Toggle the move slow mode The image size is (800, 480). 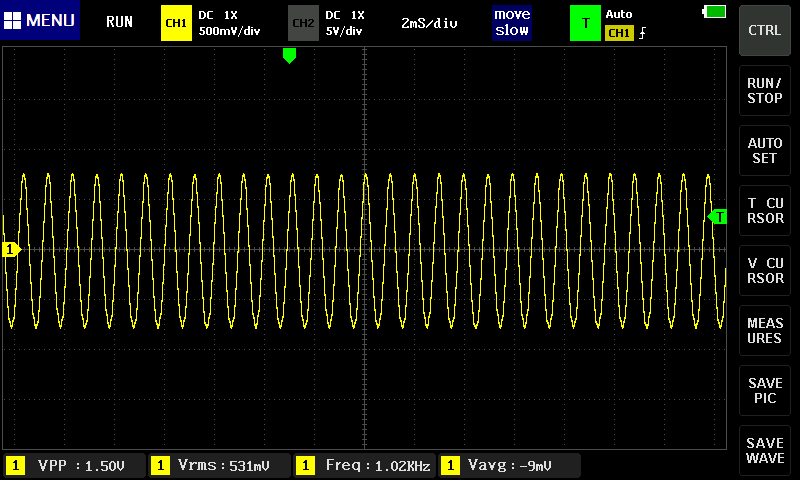pos(512,22)
